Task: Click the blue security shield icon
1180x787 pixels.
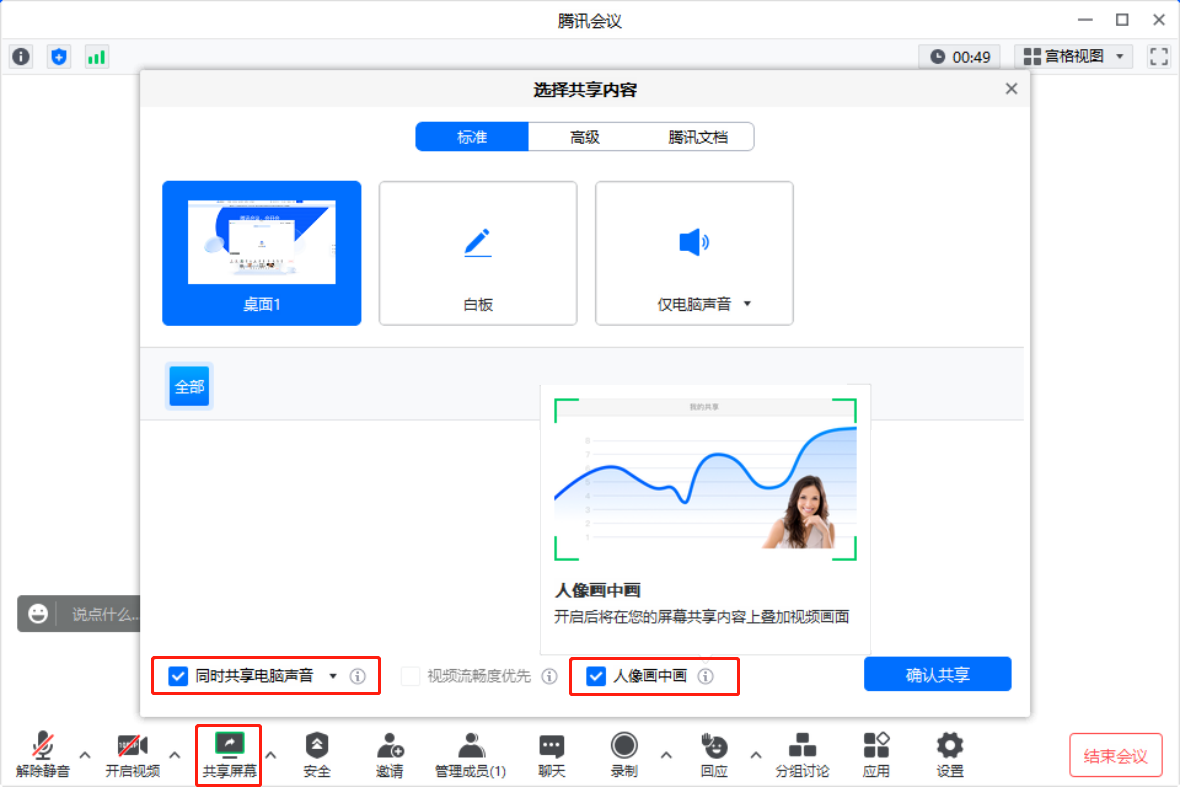Action: [59, 56]
